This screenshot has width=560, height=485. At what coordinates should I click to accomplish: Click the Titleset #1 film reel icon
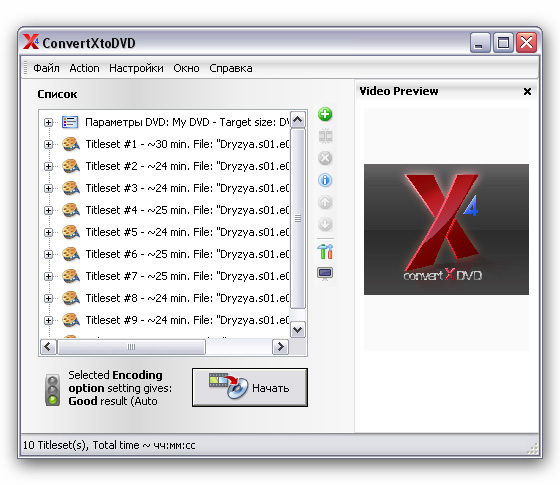71,144
